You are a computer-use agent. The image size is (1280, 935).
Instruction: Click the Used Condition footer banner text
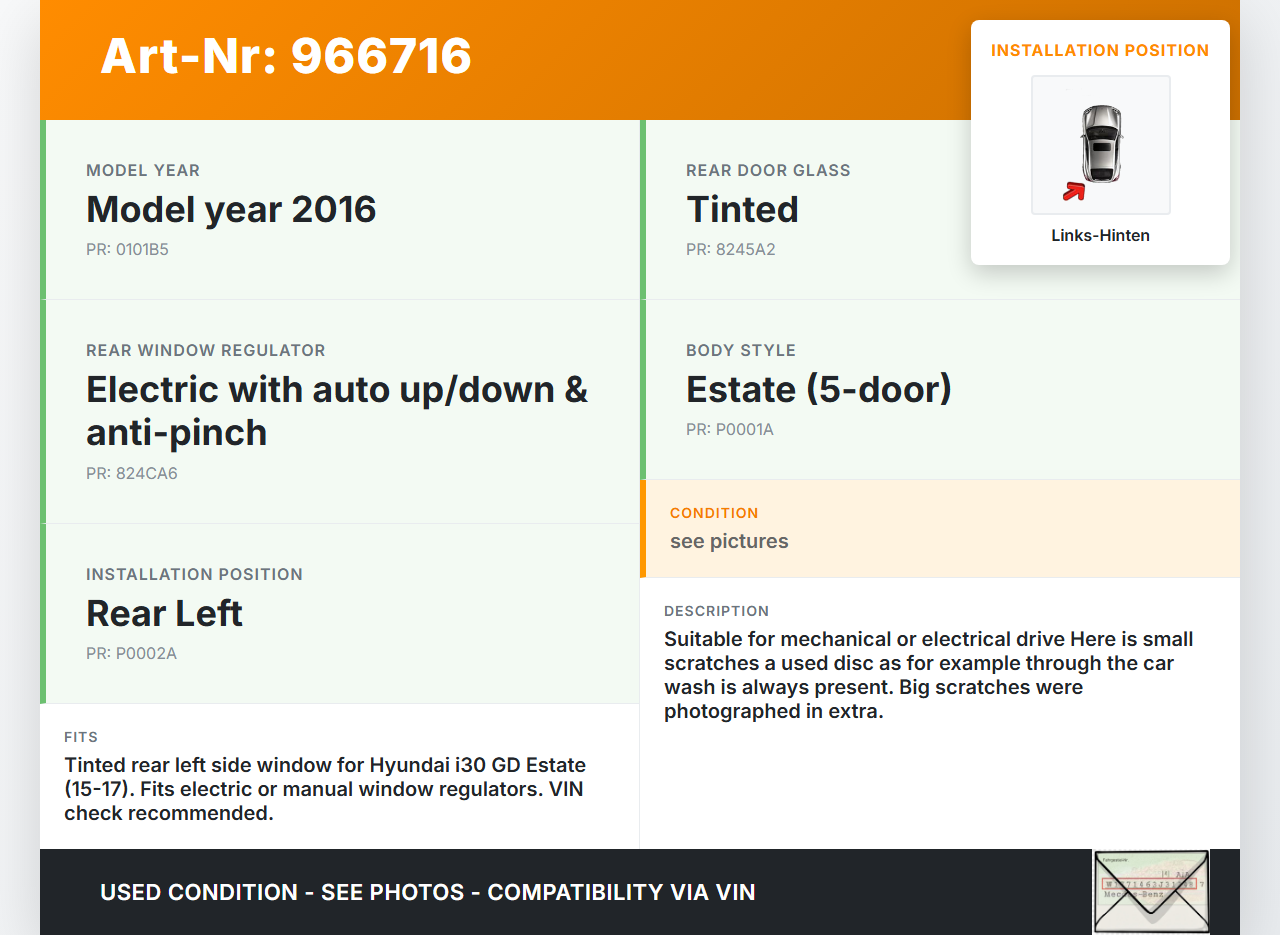(x=427, y=892)
